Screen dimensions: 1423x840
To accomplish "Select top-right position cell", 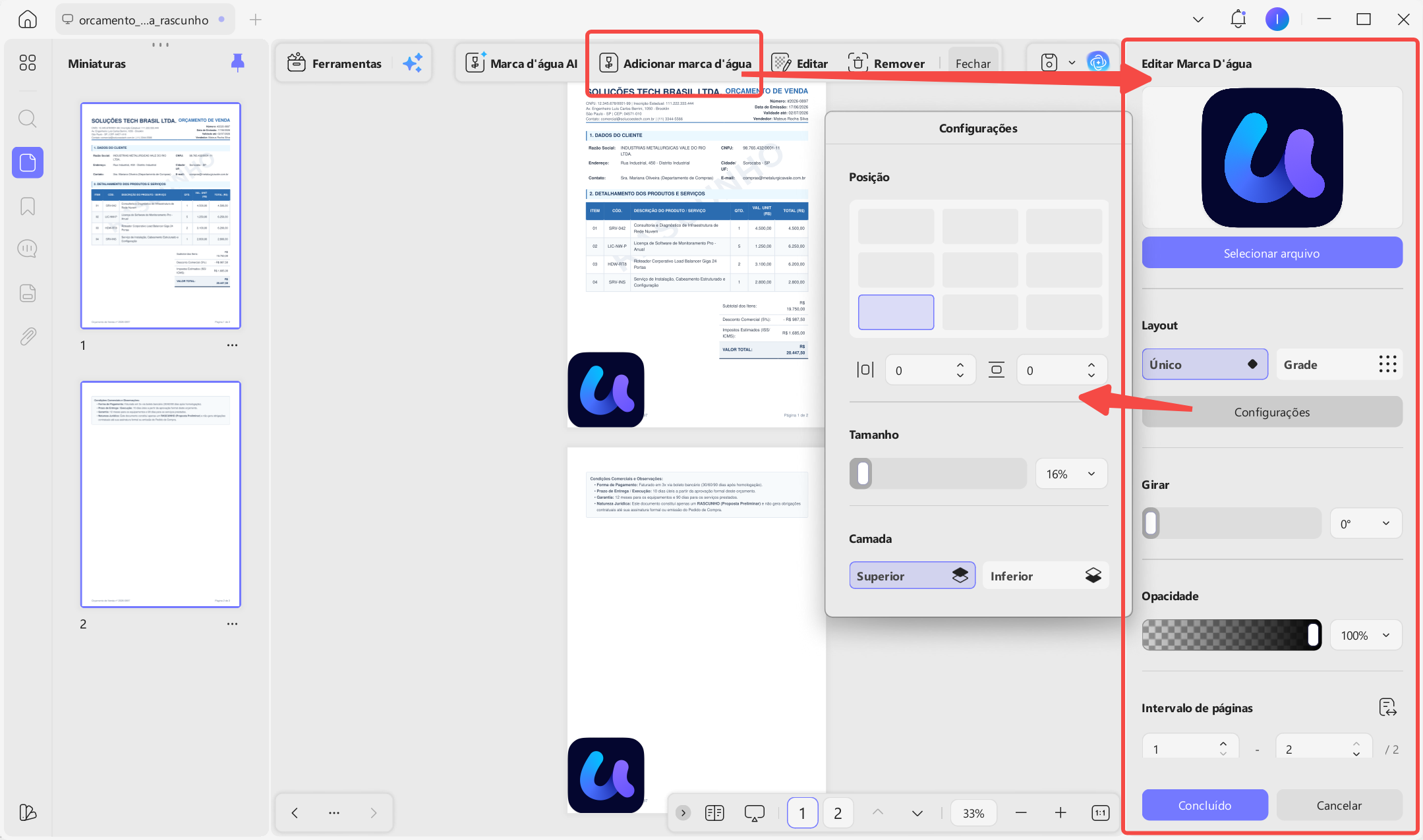I will 1064,227.
